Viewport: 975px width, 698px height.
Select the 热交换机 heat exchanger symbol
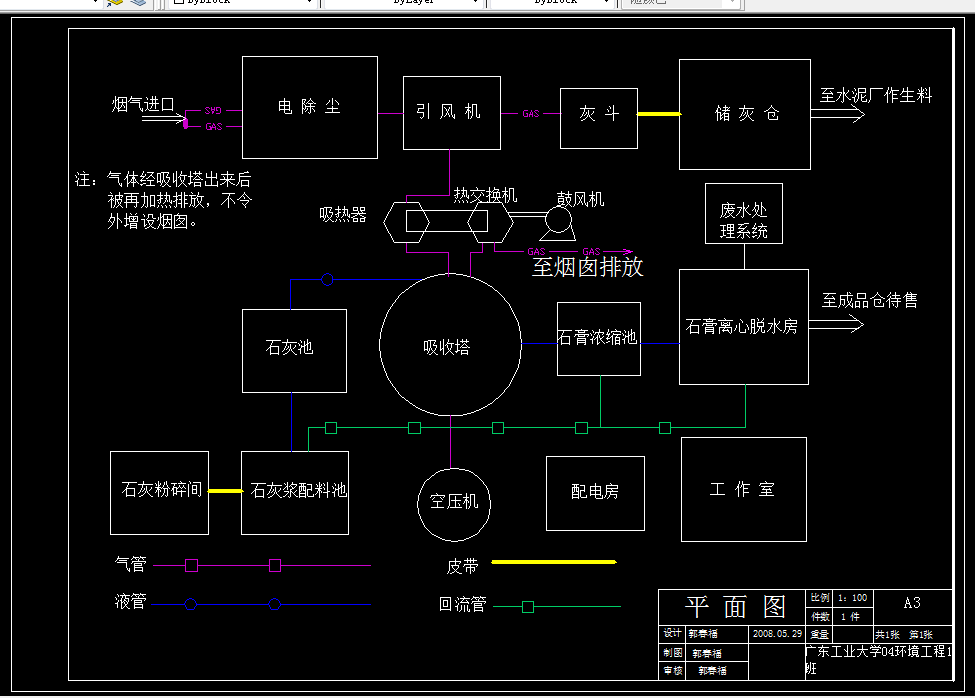point(450,222)
